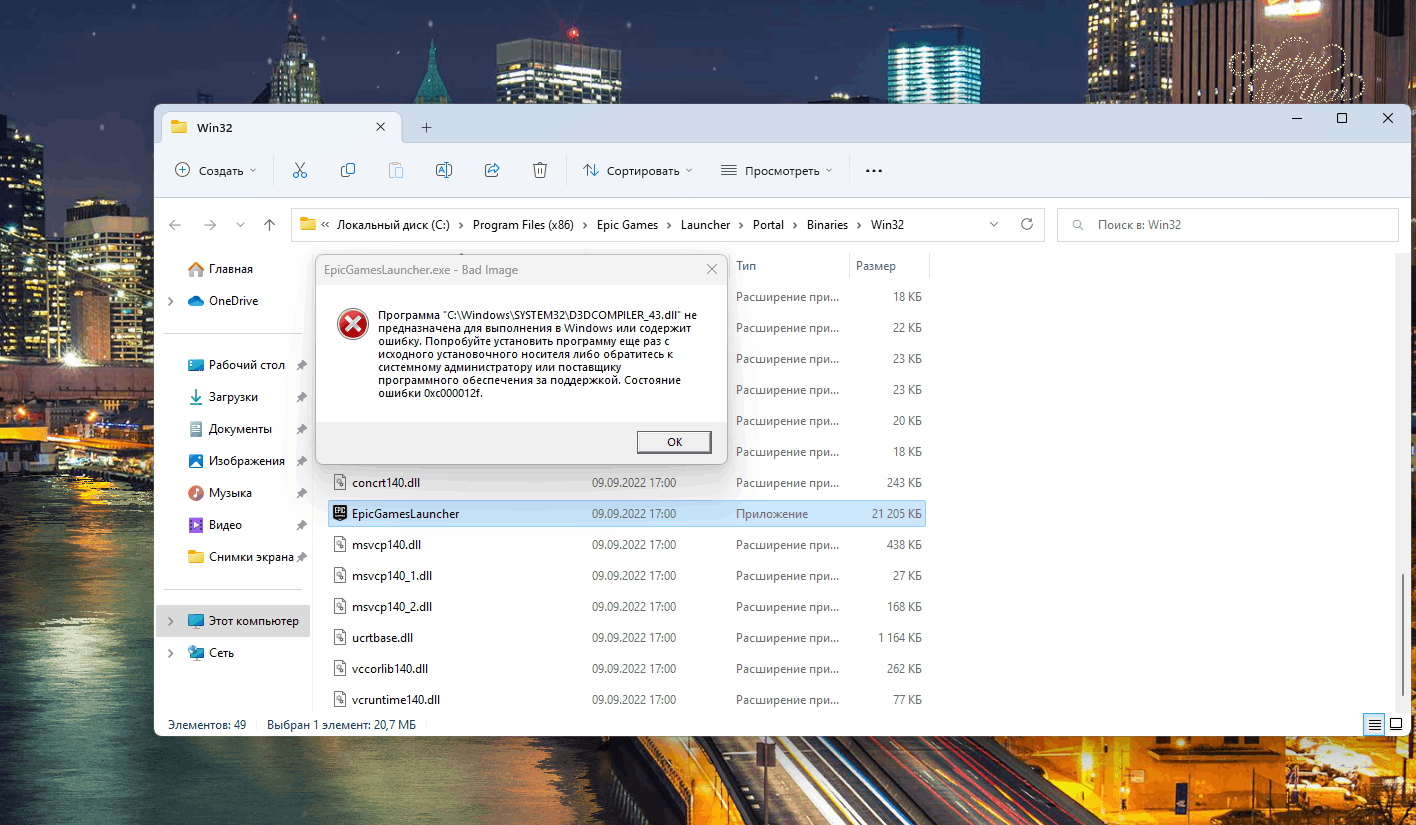Screen dimensions: 1416x825
Task: Open the Просмотреть dropdown
Action: [x=777, y=171]
